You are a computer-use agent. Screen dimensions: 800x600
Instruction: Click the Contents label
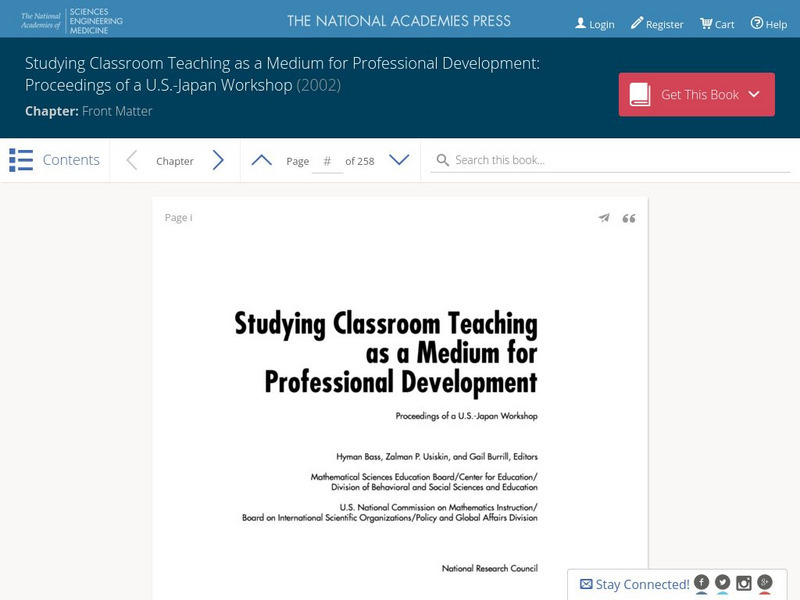click(x=71, y=160)
